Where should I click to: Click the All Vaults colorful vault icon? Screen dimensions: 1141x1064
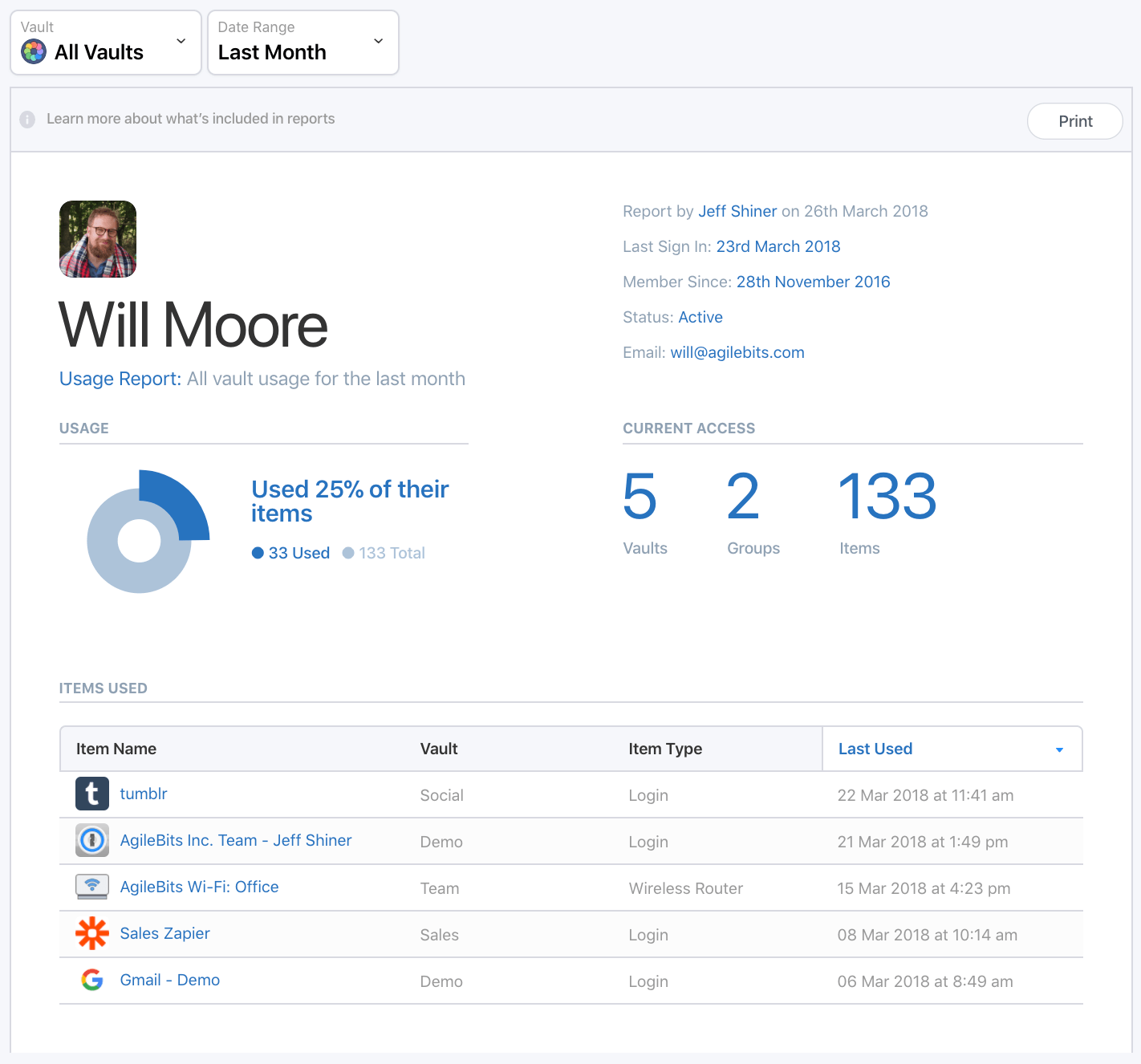34,51
